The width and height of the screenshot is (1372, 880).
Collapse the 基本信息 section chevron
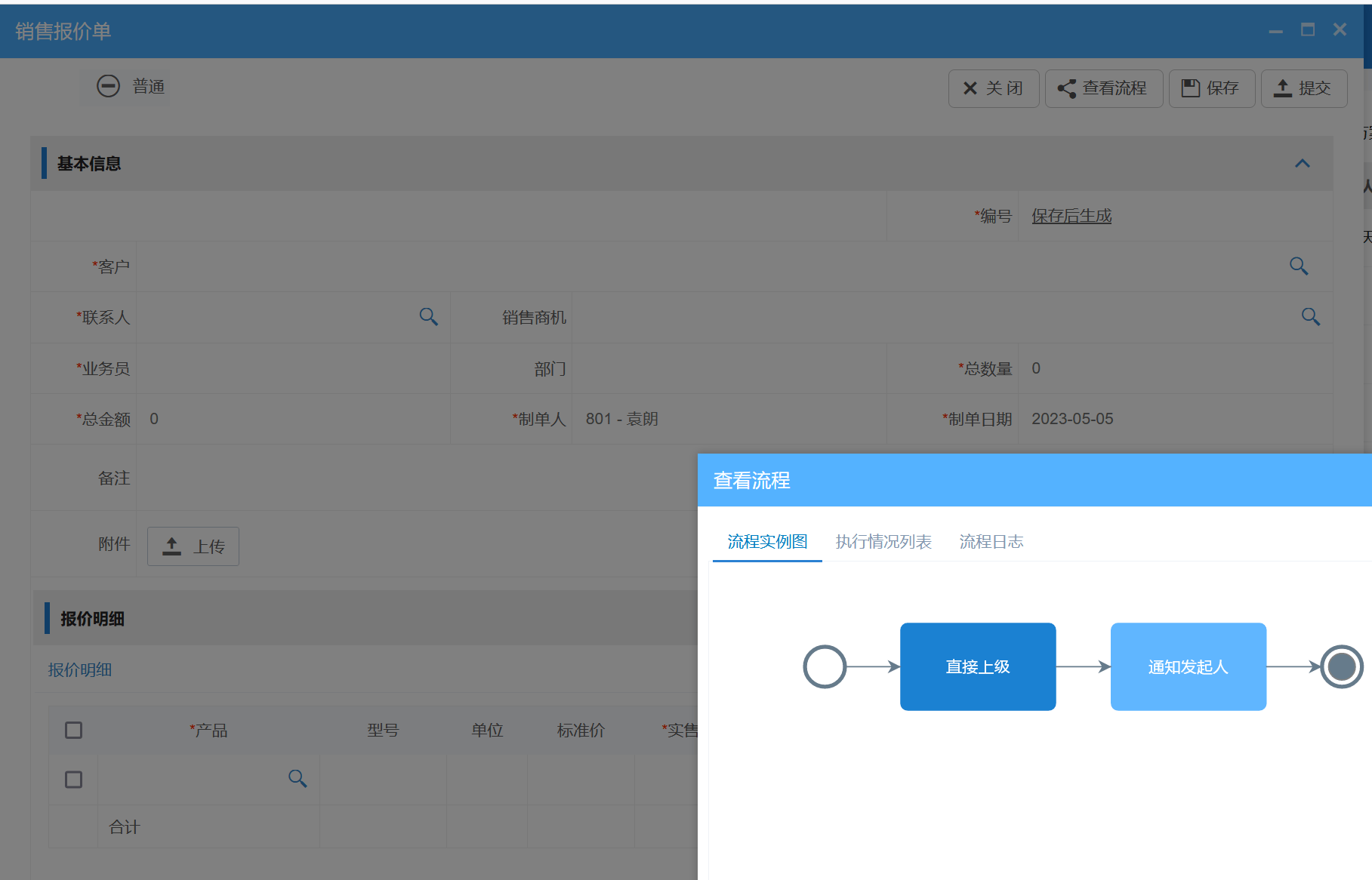pos(1302,164)
